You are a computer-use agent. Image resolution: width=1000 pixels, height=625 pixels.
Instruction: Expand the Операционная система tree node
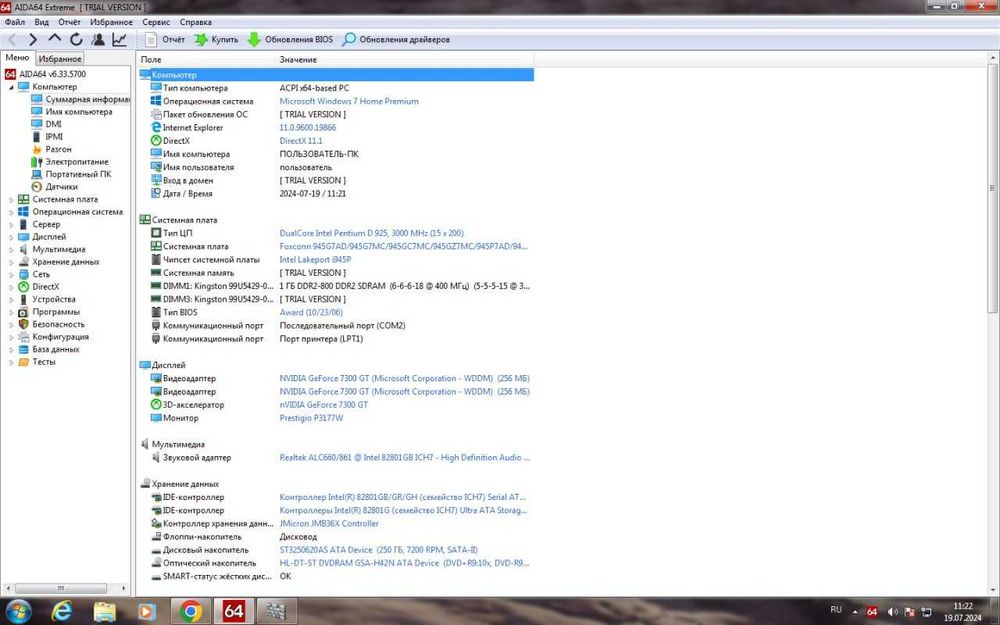coord(11,212)
